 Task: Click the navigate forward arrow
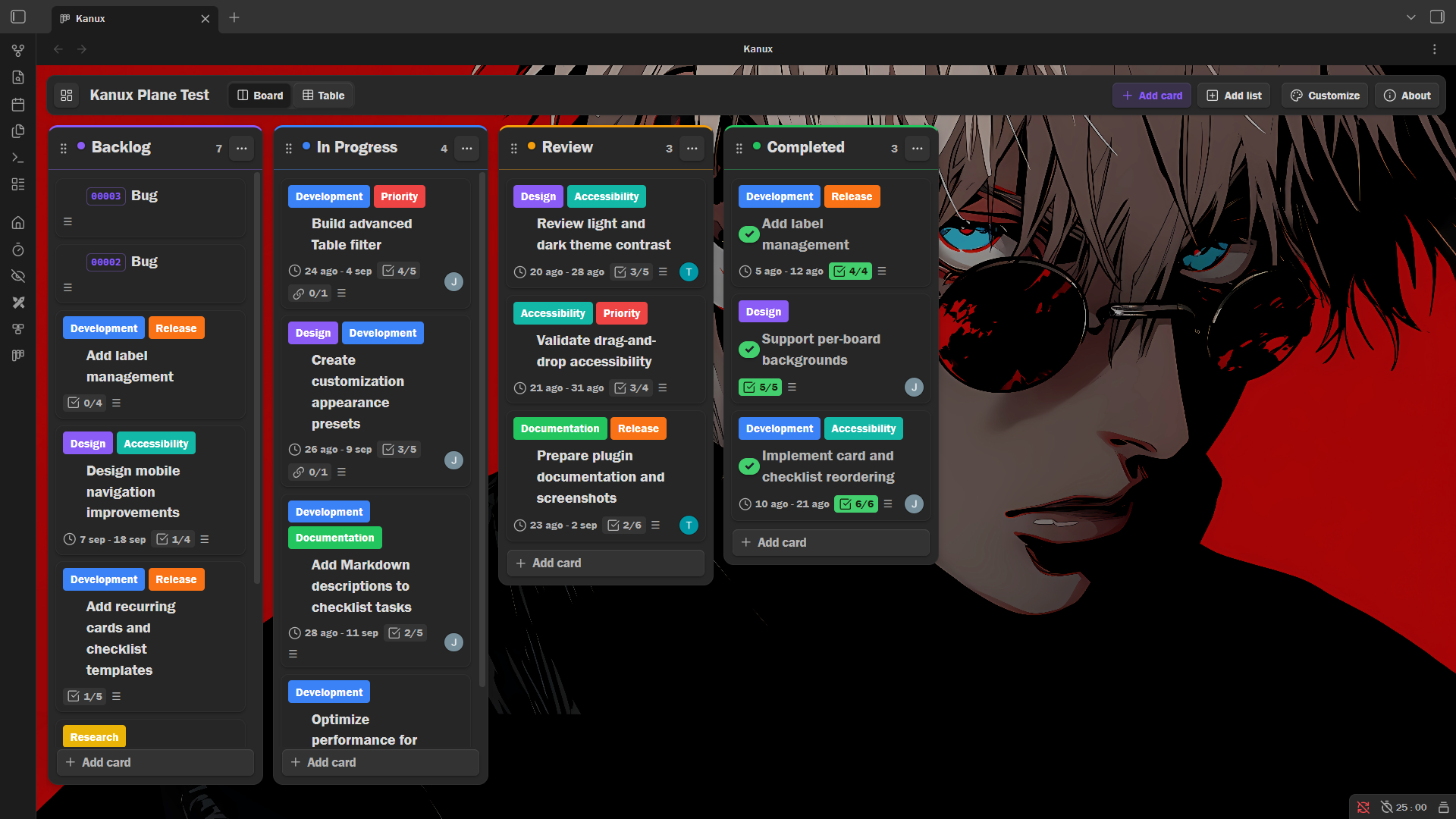click(82, 49)
